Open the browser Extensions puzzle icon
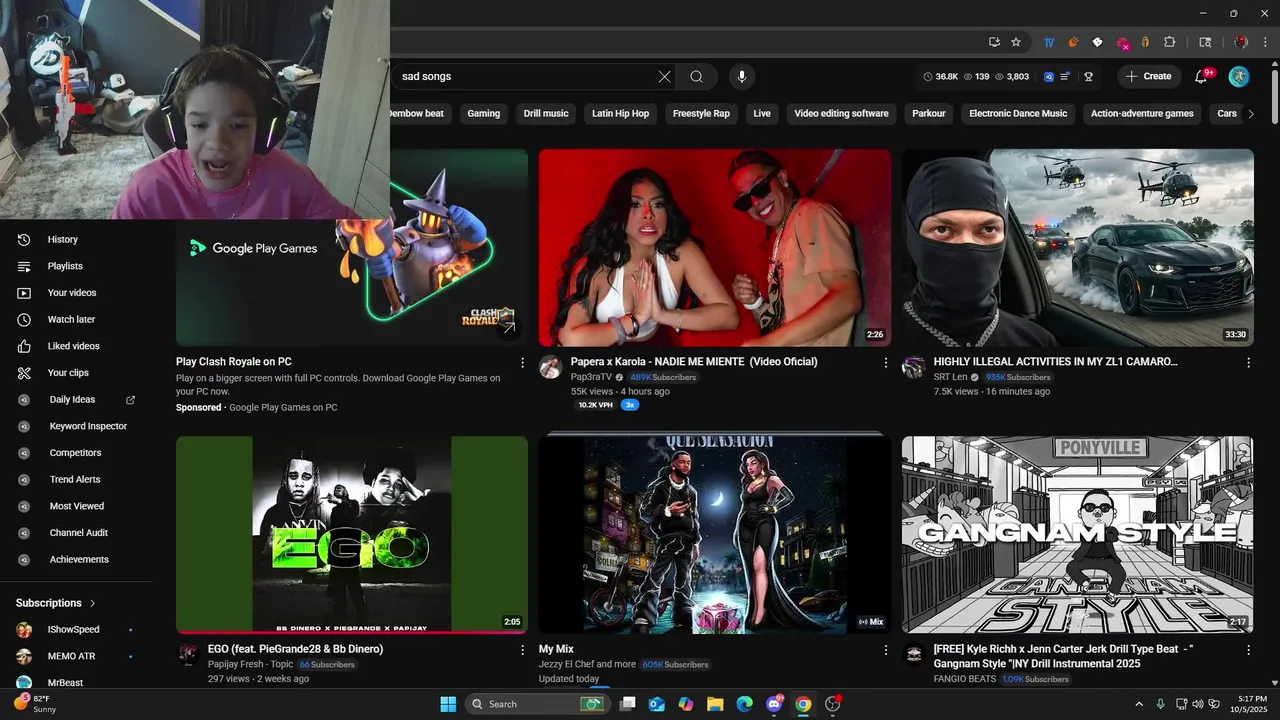Viewport: 1280px width, 720px height. click(1170, 42)
